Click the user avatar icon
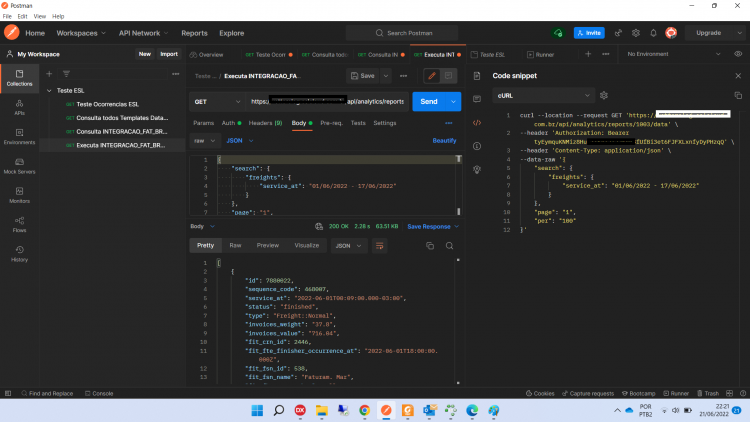This screenshot has width=750, height=422. (x=671, y=33)
